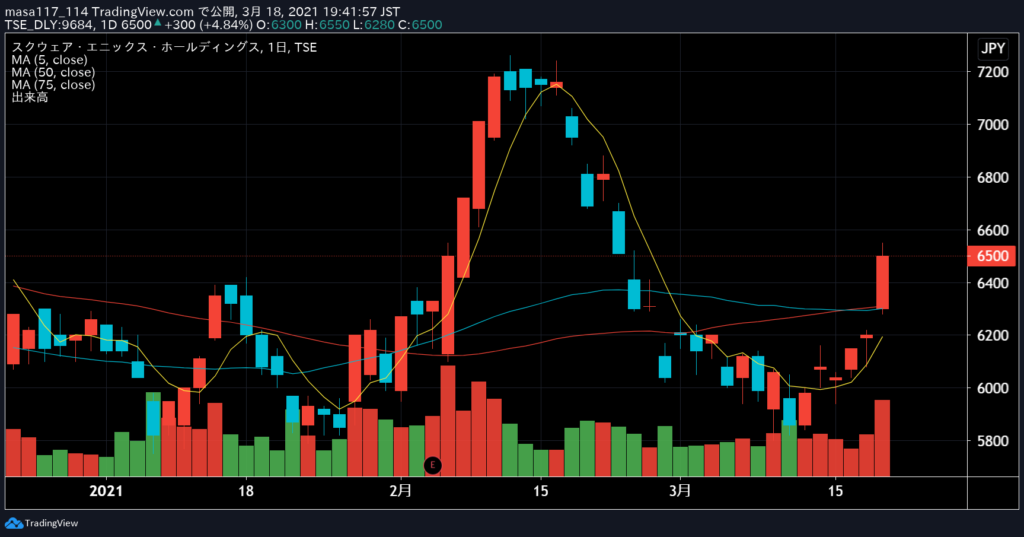1024x537 pixels.
Task: Click the L:6280 low price value
Action: click(374, 25)
